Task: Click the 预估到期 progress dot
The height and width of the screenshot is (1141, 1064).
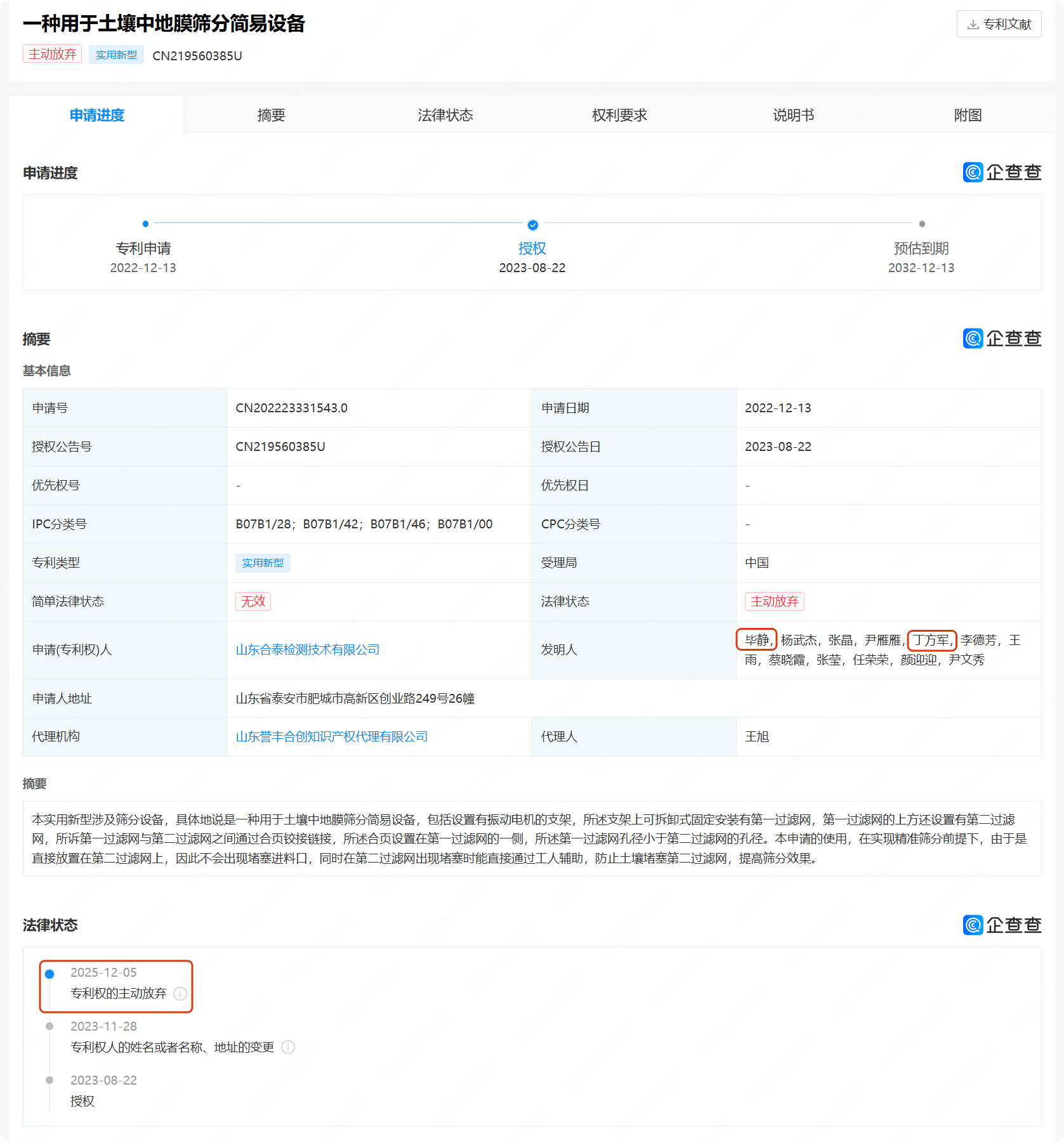Action: click(922, 224)
